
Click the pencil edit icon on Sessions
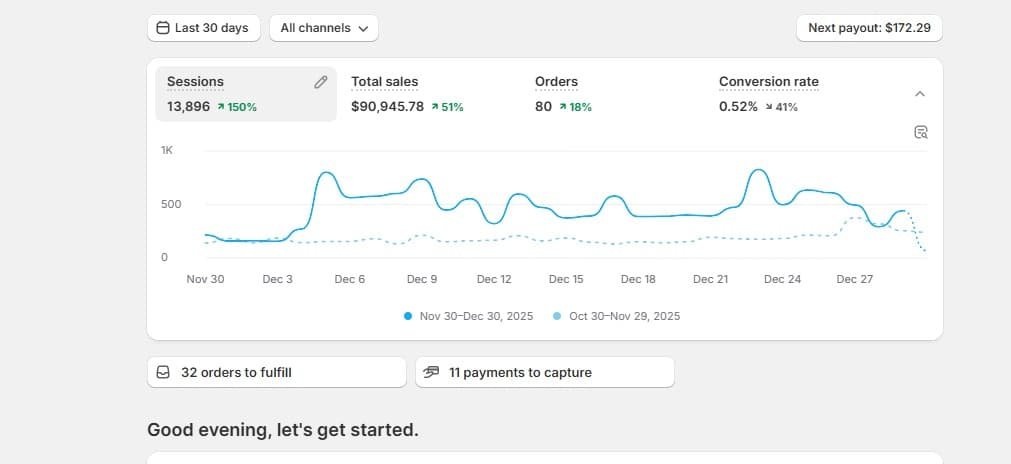320,82
